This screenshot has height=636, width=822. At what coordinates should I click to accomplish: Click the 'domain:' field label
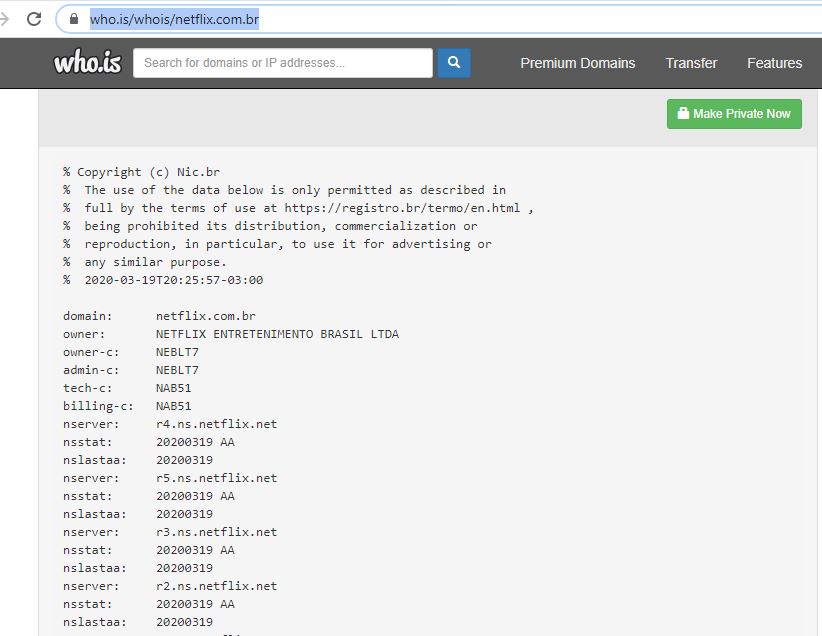[88, 316]
